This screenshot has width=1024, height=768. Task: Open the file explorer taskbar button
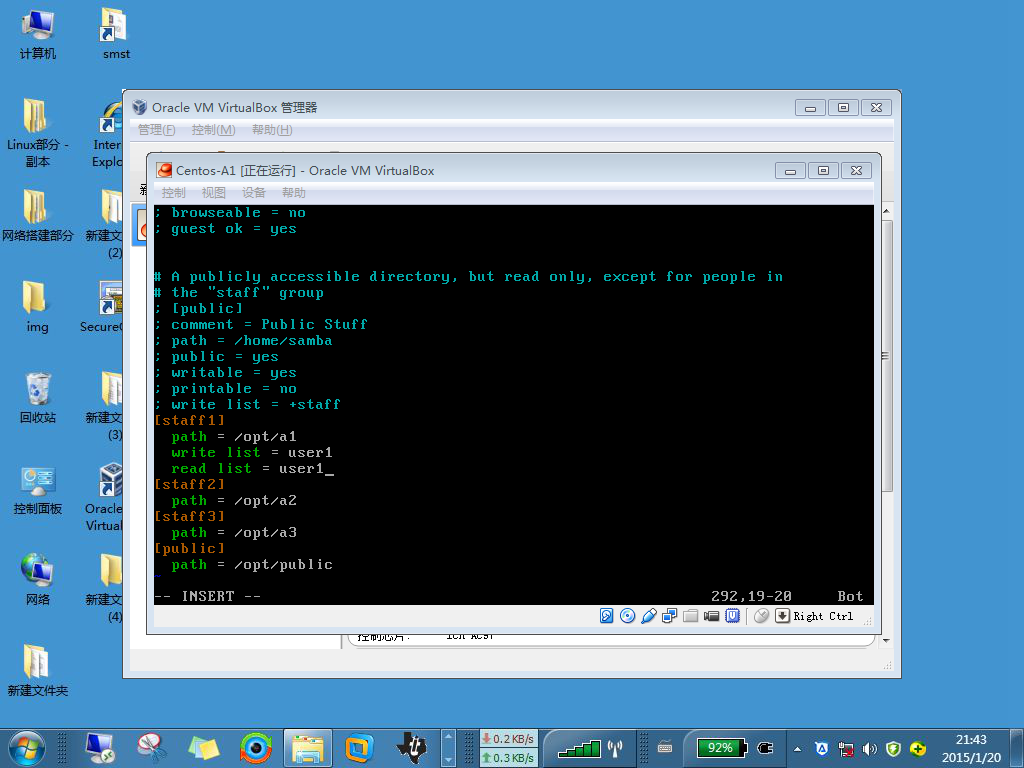point(308,748)
